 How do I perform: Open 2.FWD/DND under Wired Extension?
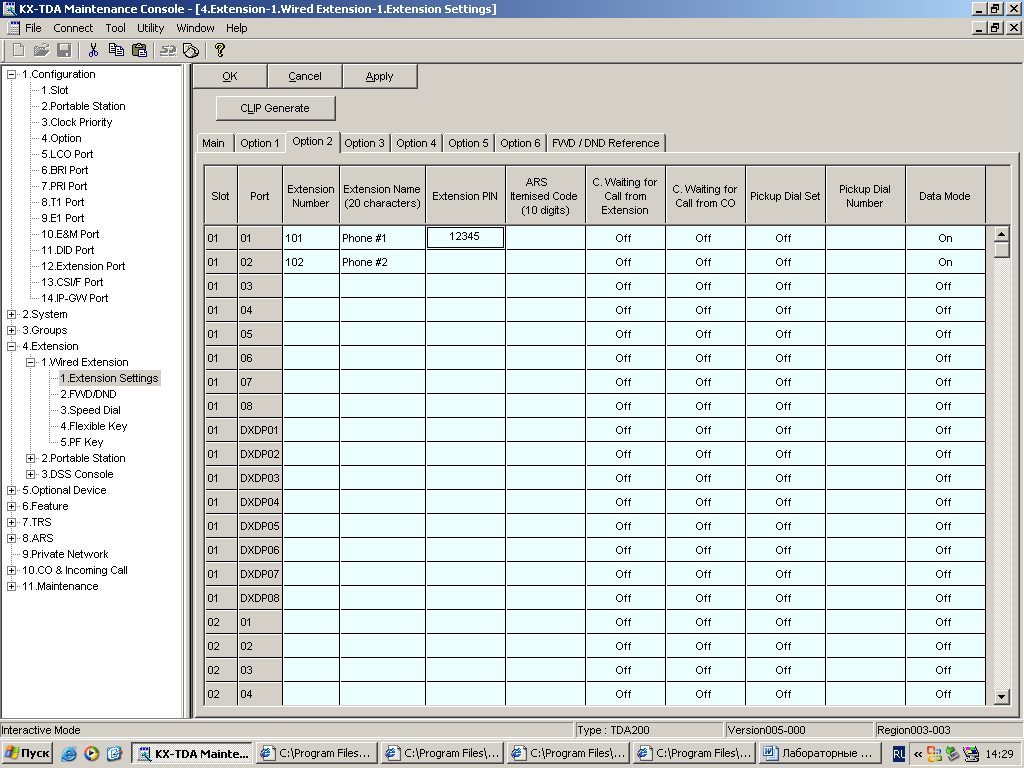click(x=88, y=394)
